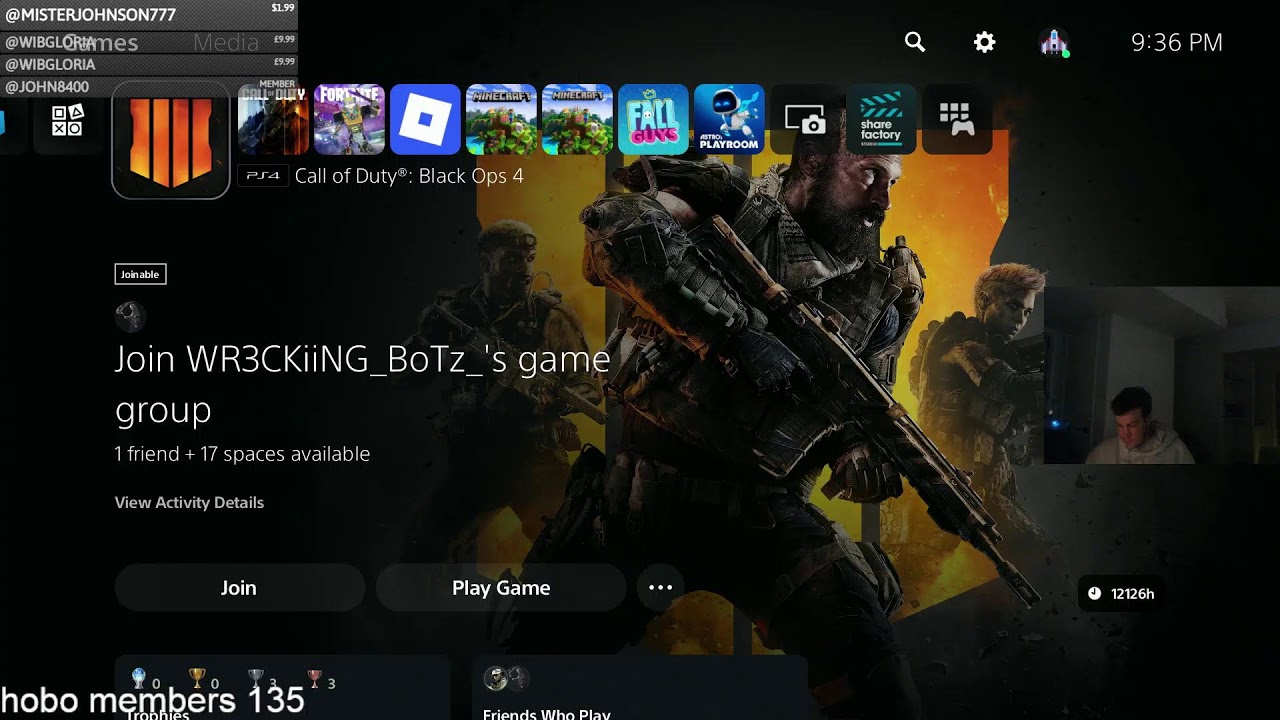Click the title 'Call of Duty®: Black Ops 4'

tap(409, 176)
